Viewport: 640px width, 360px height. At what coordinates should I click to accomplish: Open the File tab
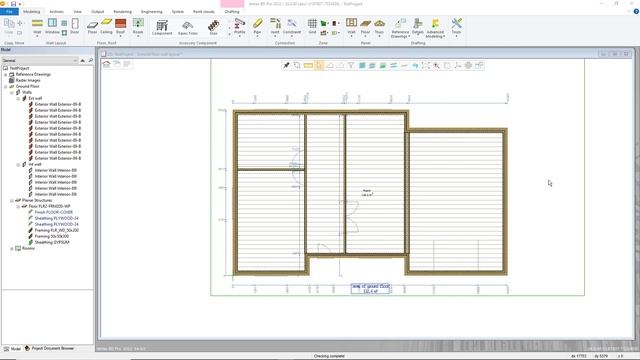9,11
